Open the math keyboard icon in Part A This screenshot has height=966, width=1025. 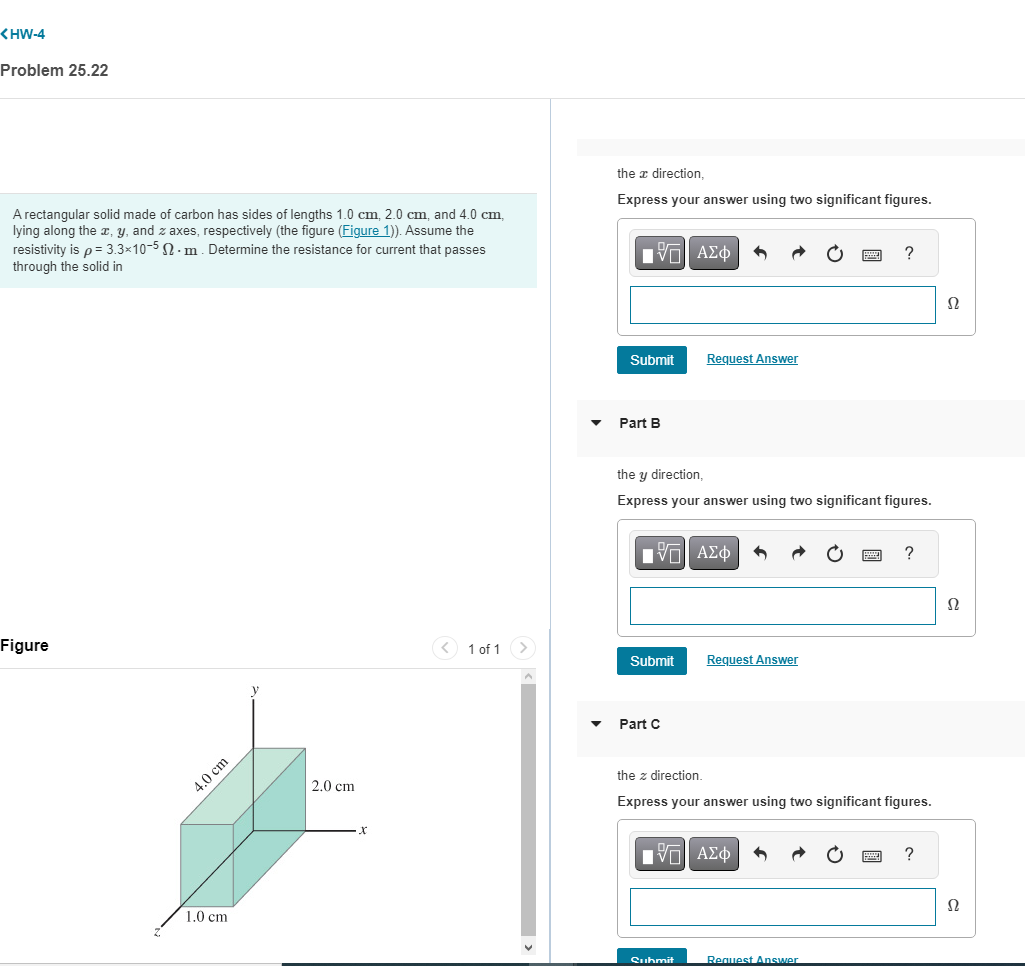pos(871,253)
